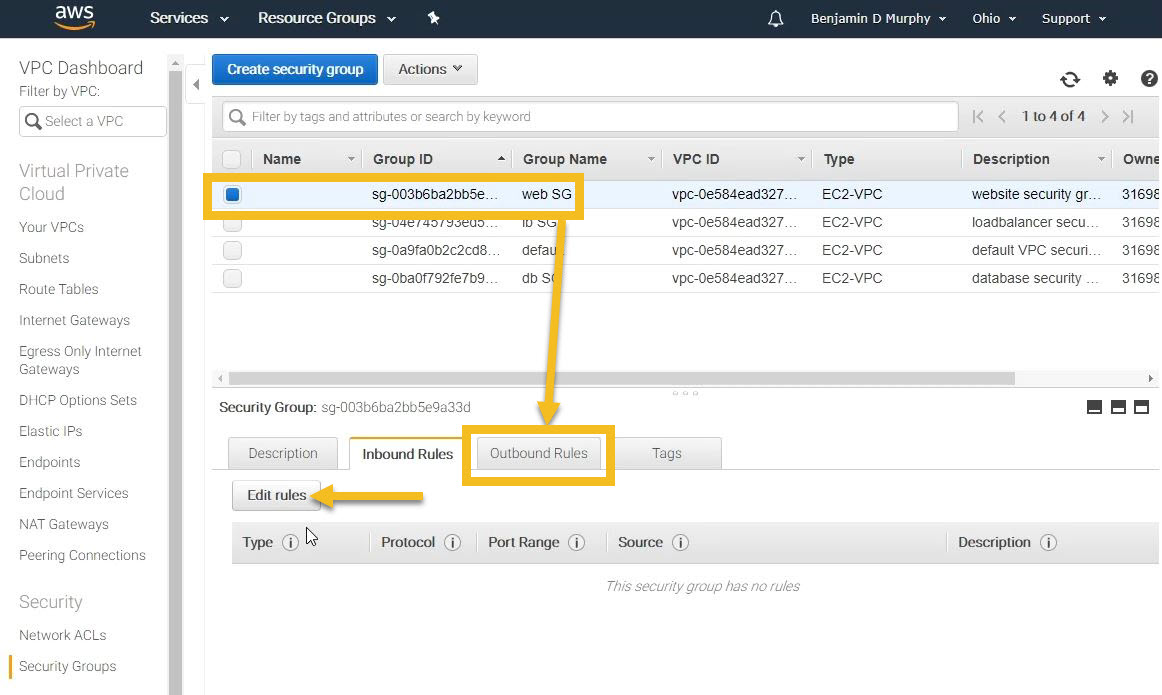This screenshot has width=1162, height=695.
Task: Open the Services dropdown
Action: [x=189, y=18]
